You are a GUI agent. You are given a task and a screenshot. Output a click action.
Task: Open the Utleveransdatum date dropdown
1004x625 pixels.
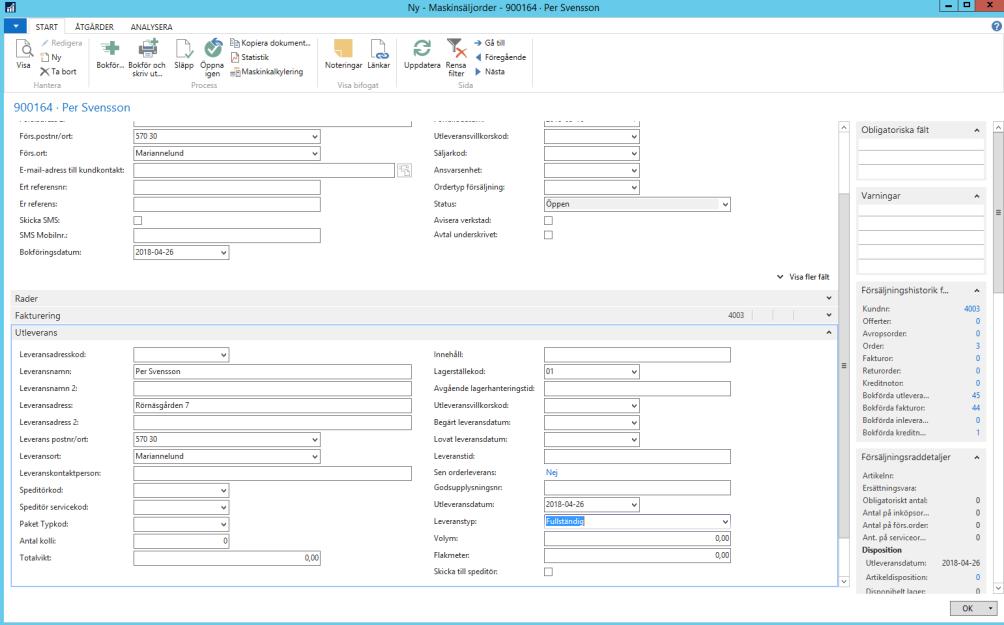click(x=634, y=505)
